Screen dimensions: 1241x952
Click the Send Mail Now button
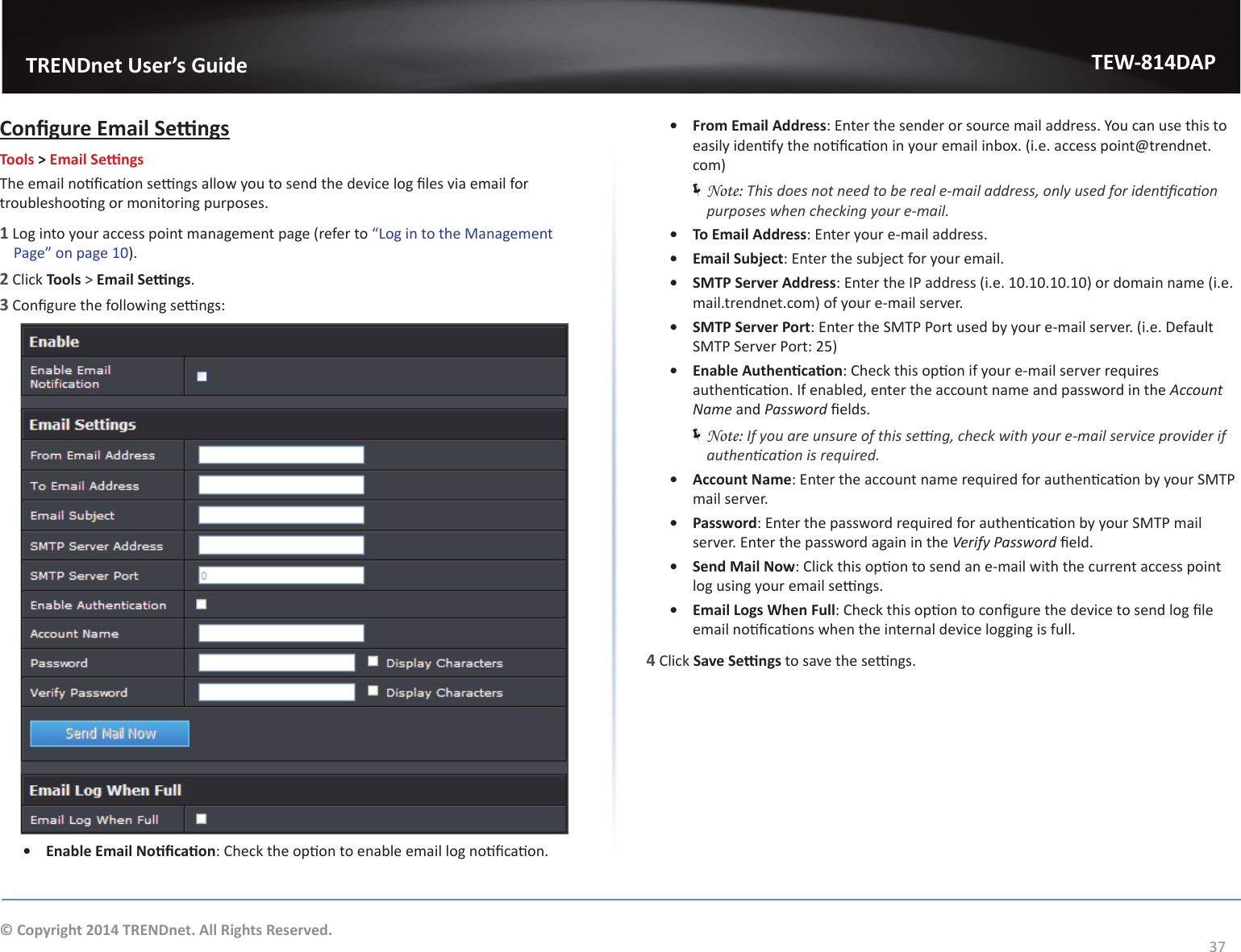[110, 734]
